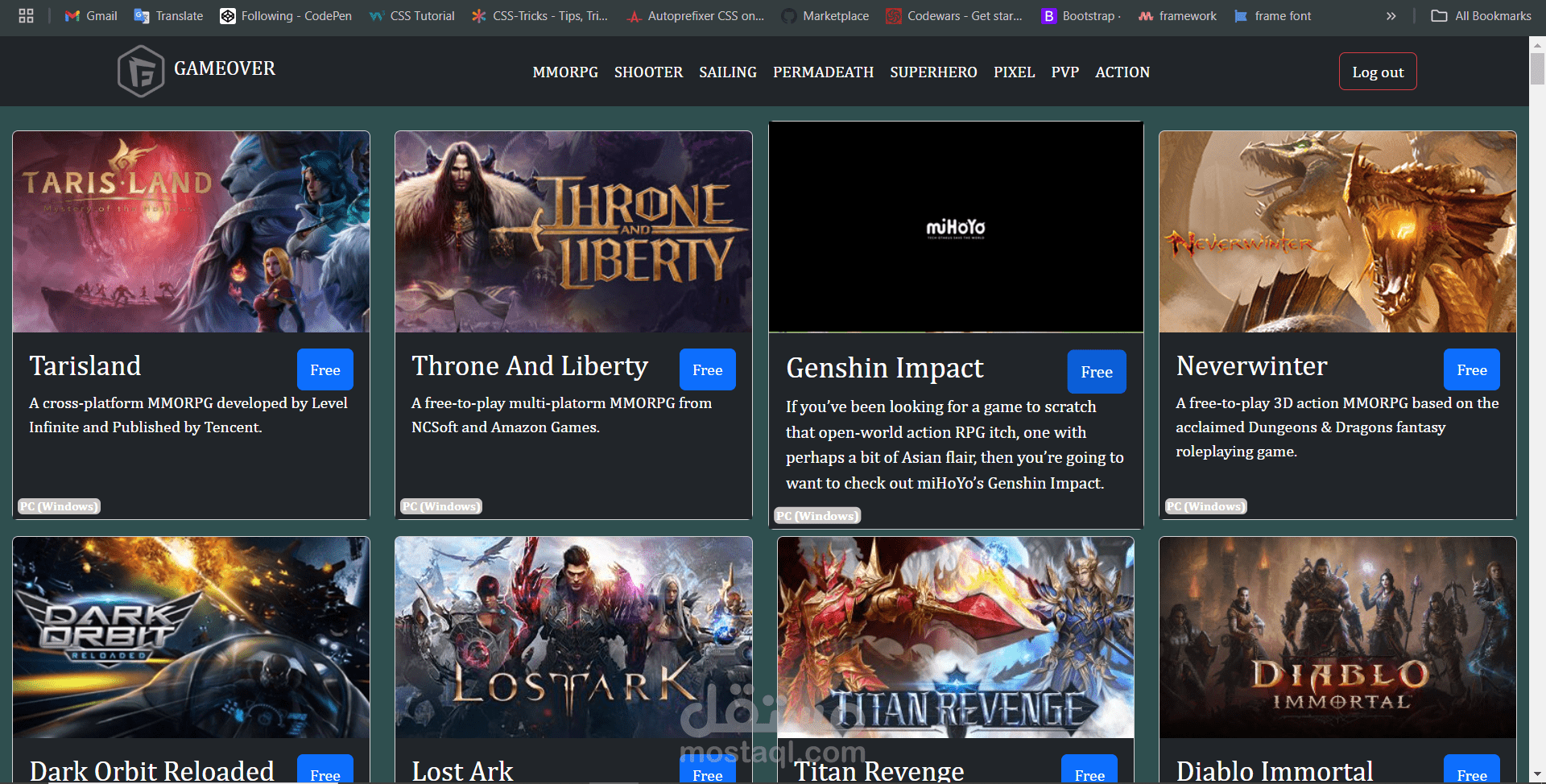Click the Genshin Impact title
The height and width of the screenshot is (784, 1546).
[885, 369]
